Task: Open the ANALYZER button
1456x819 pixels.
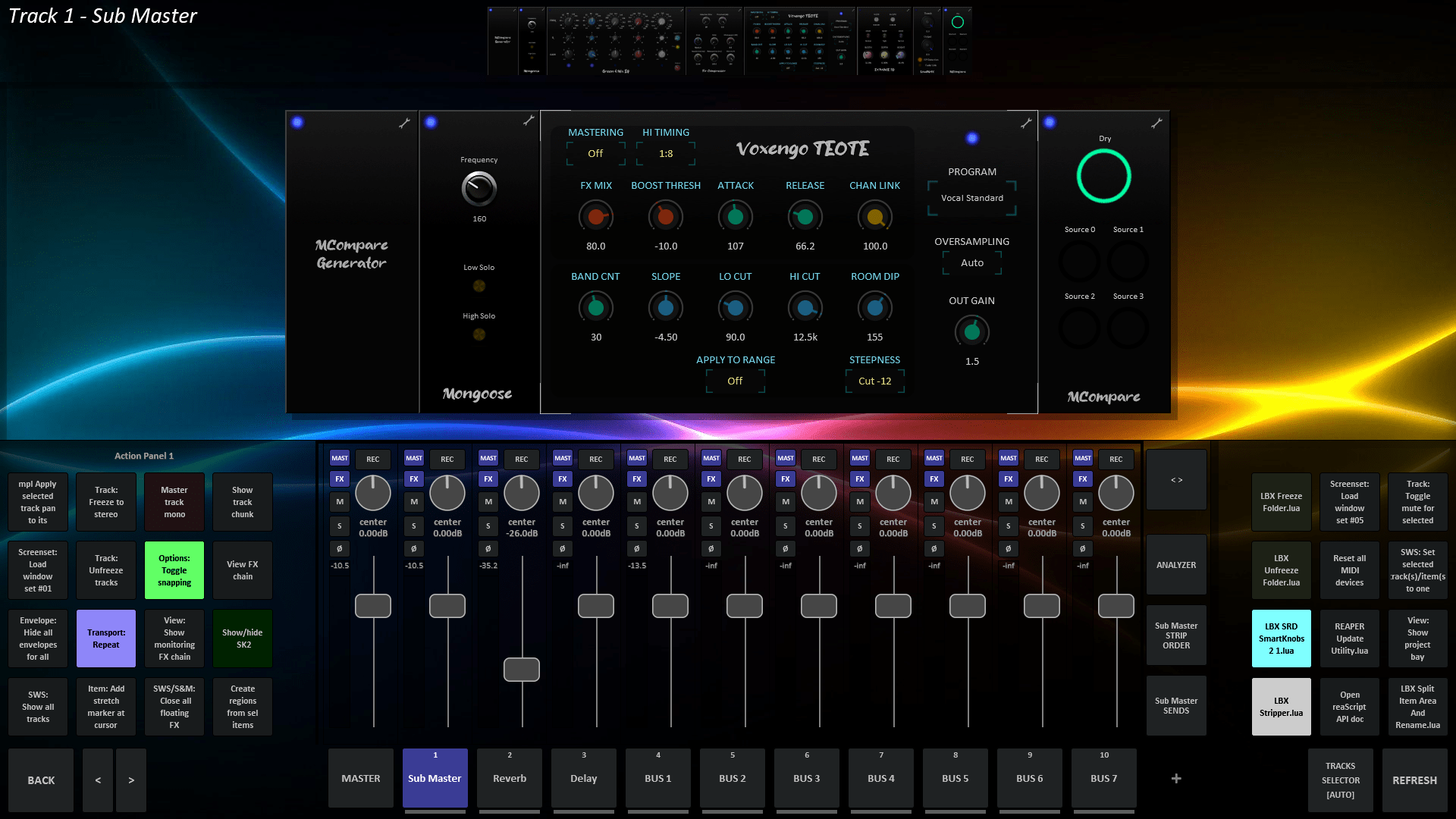Action: [1176, 565]
